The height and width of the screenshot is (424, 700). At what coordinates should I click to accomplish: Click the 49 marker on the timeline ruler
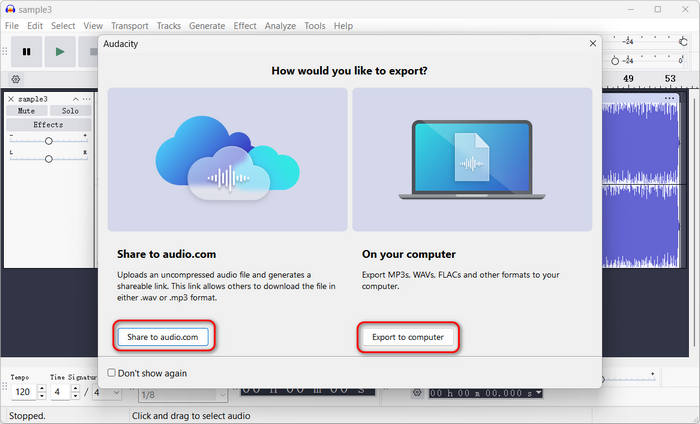click(628, 79)
